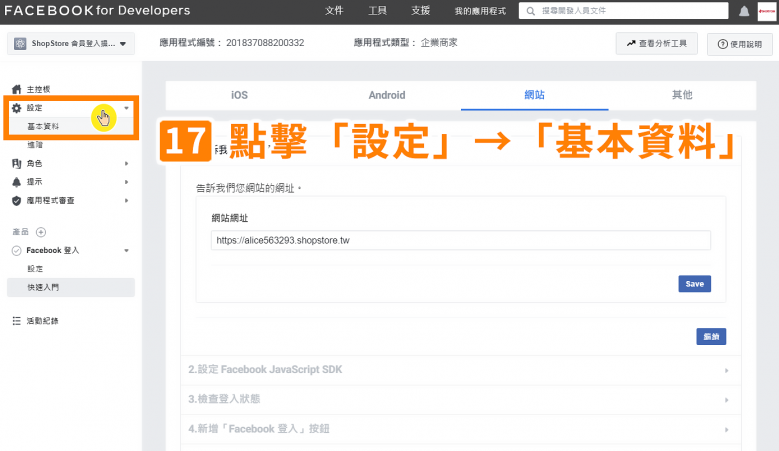Open the 工具 top menu

[378, 11]
